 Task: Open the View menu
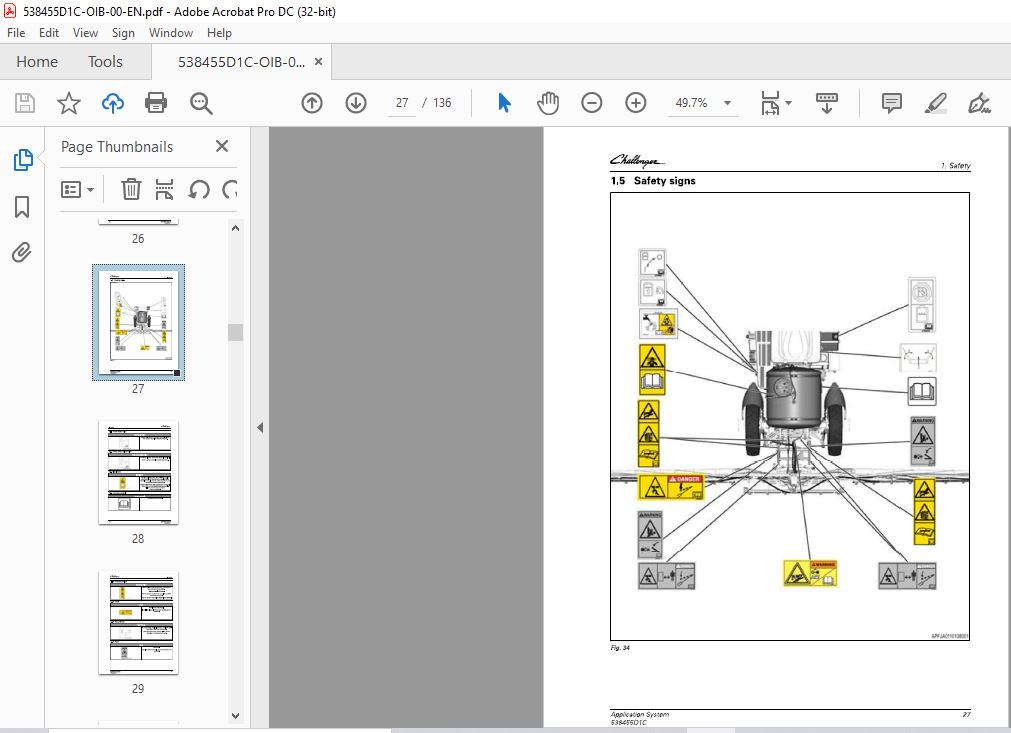(85, 33)
